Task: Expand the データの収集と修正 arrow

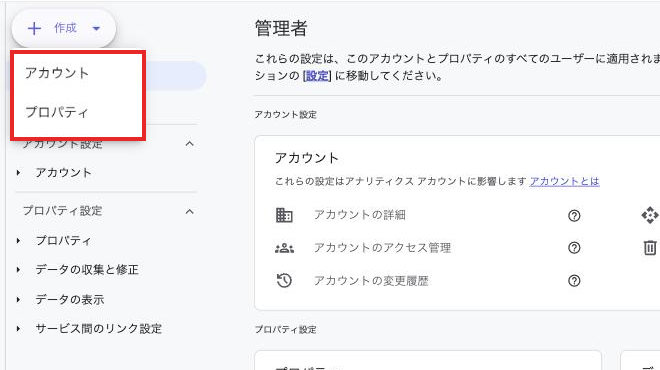Action: [18, 270]
